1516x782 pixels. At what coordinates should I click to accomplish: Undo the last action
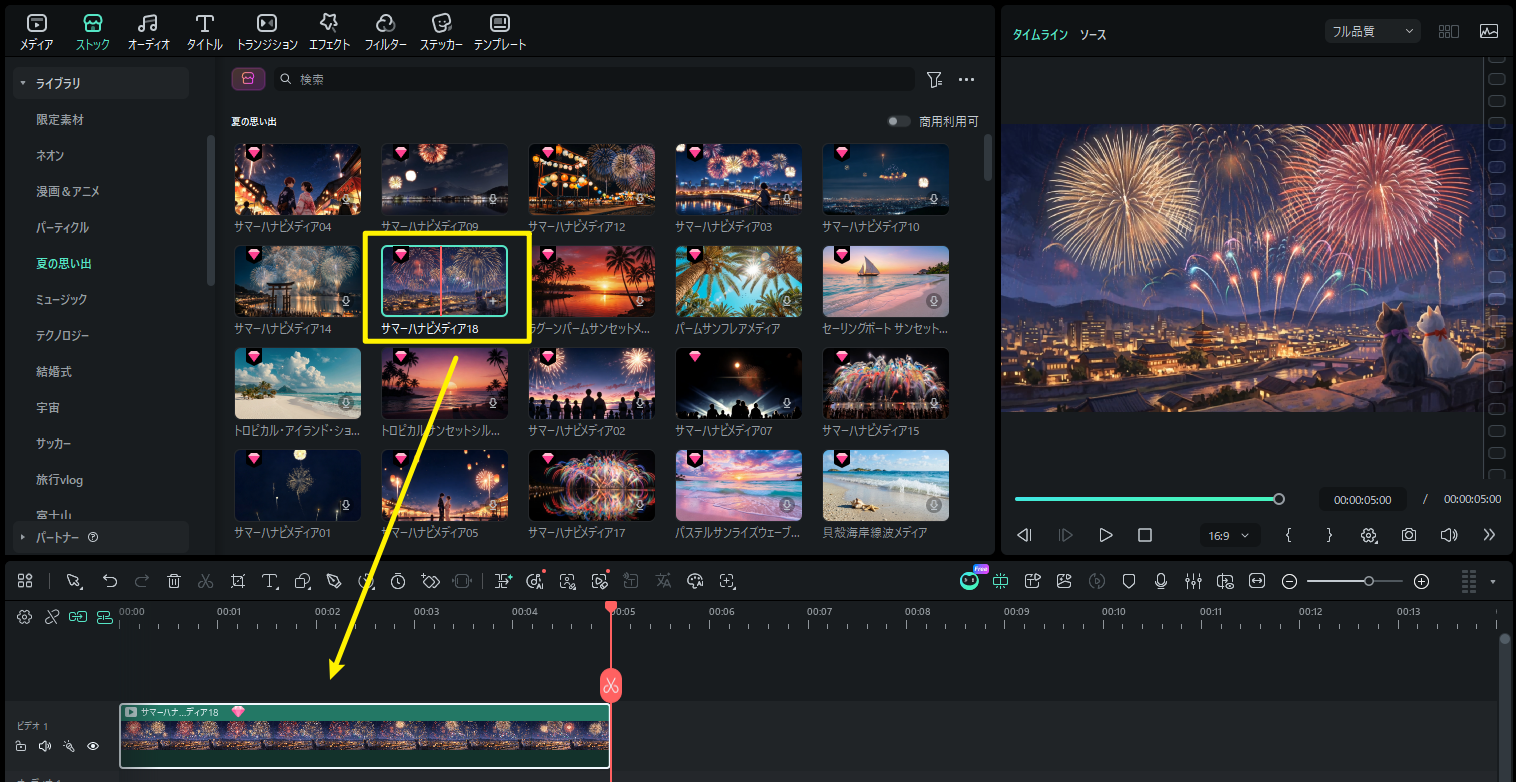pyautogui.click(x=110, y=581)
